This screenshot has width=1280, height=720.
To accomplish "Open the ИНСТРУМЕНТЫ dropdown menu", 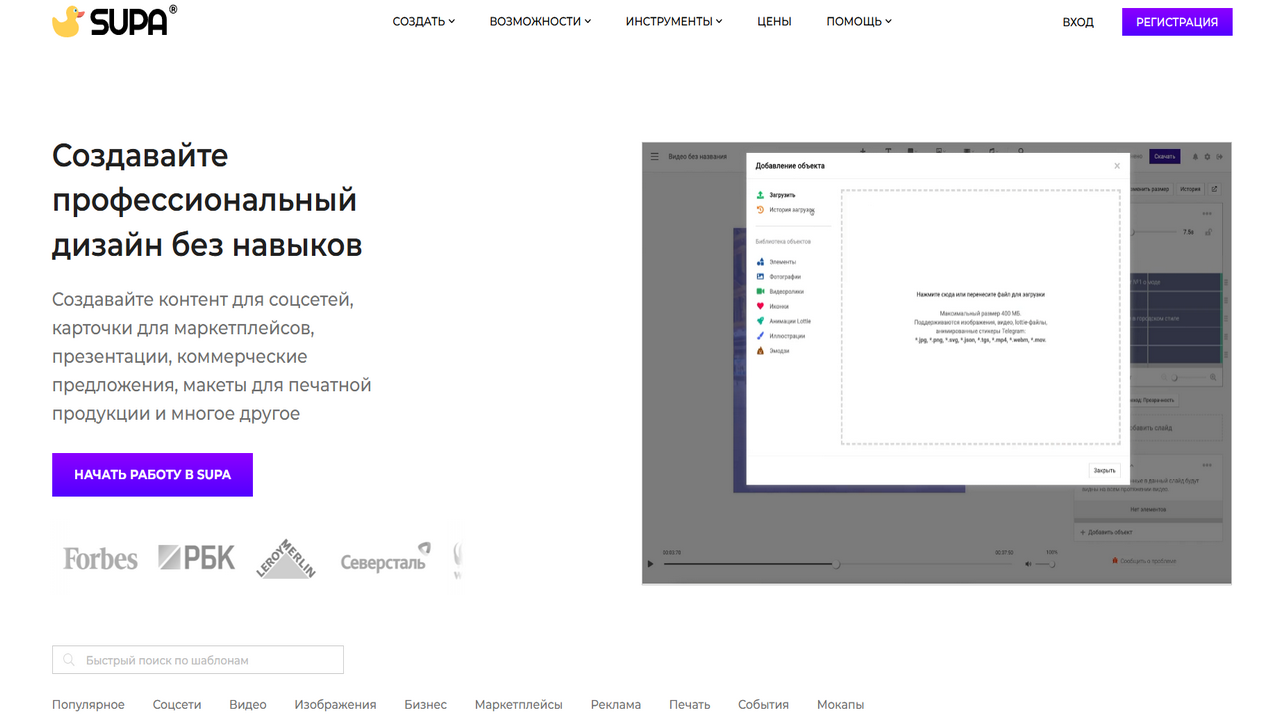I will click(x=672, y=20).
